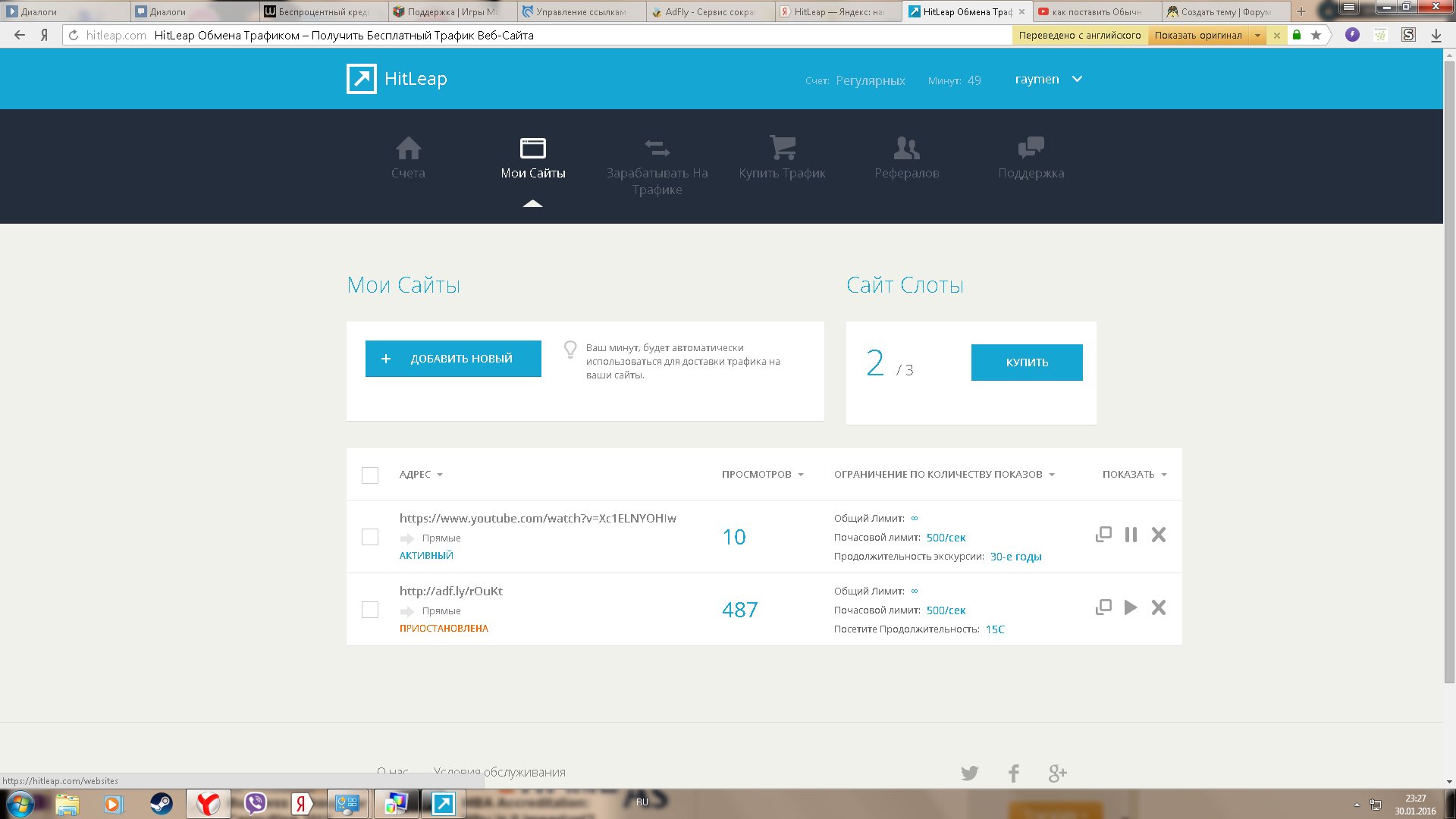This screenshot has width=1456, height=819.
Task: Open the purple extension icon in toolbar
Action: pos(1352,35)
